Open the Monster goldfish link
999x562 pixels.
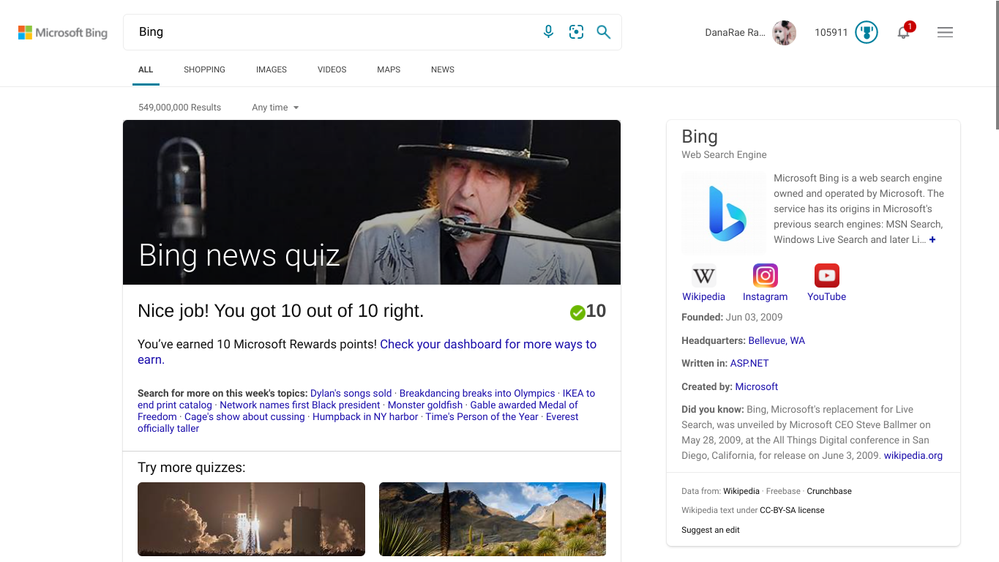pos(425,405)
